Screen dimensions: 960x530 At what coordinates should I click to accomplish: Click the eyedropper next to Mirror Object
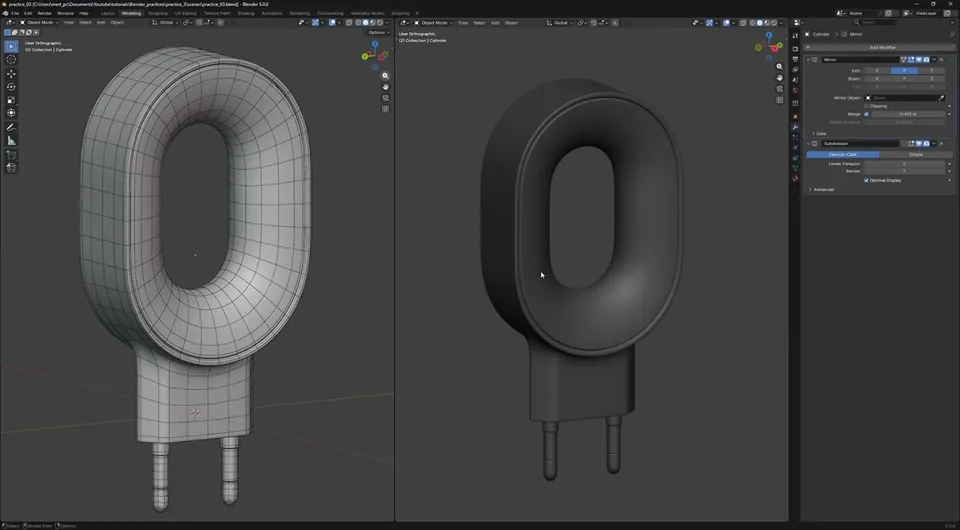point(942,98)
